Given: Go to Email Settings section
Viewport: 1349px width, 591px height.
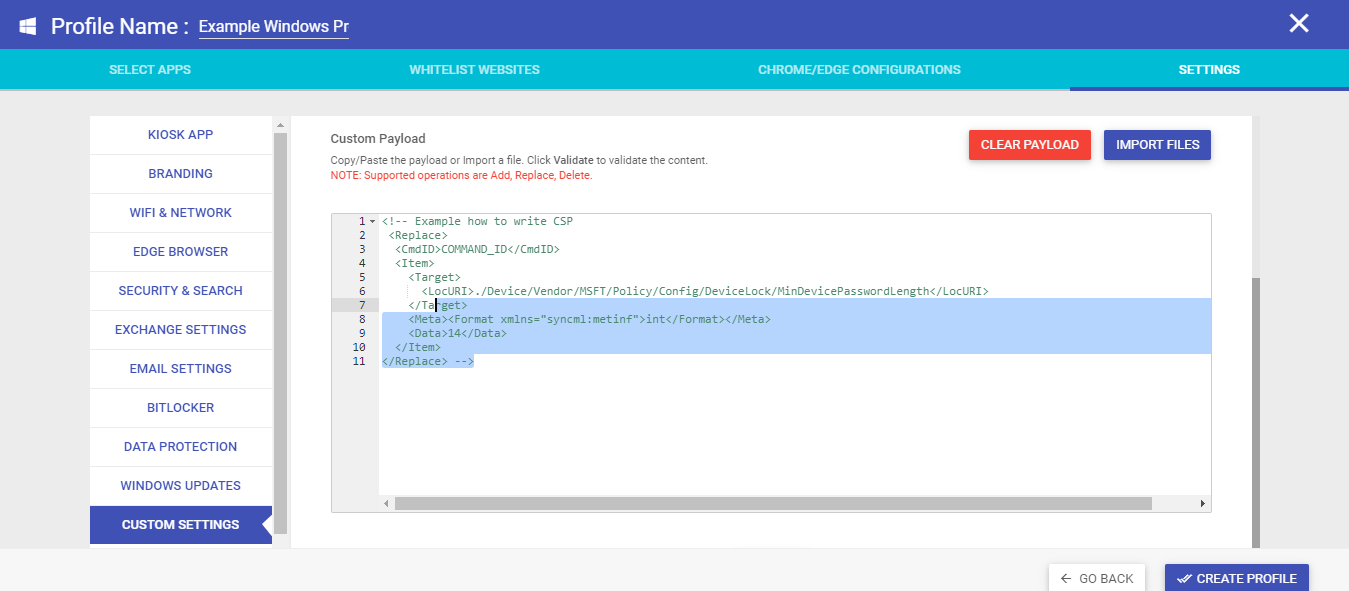Looking at the screenshot, I should point(181,369).
